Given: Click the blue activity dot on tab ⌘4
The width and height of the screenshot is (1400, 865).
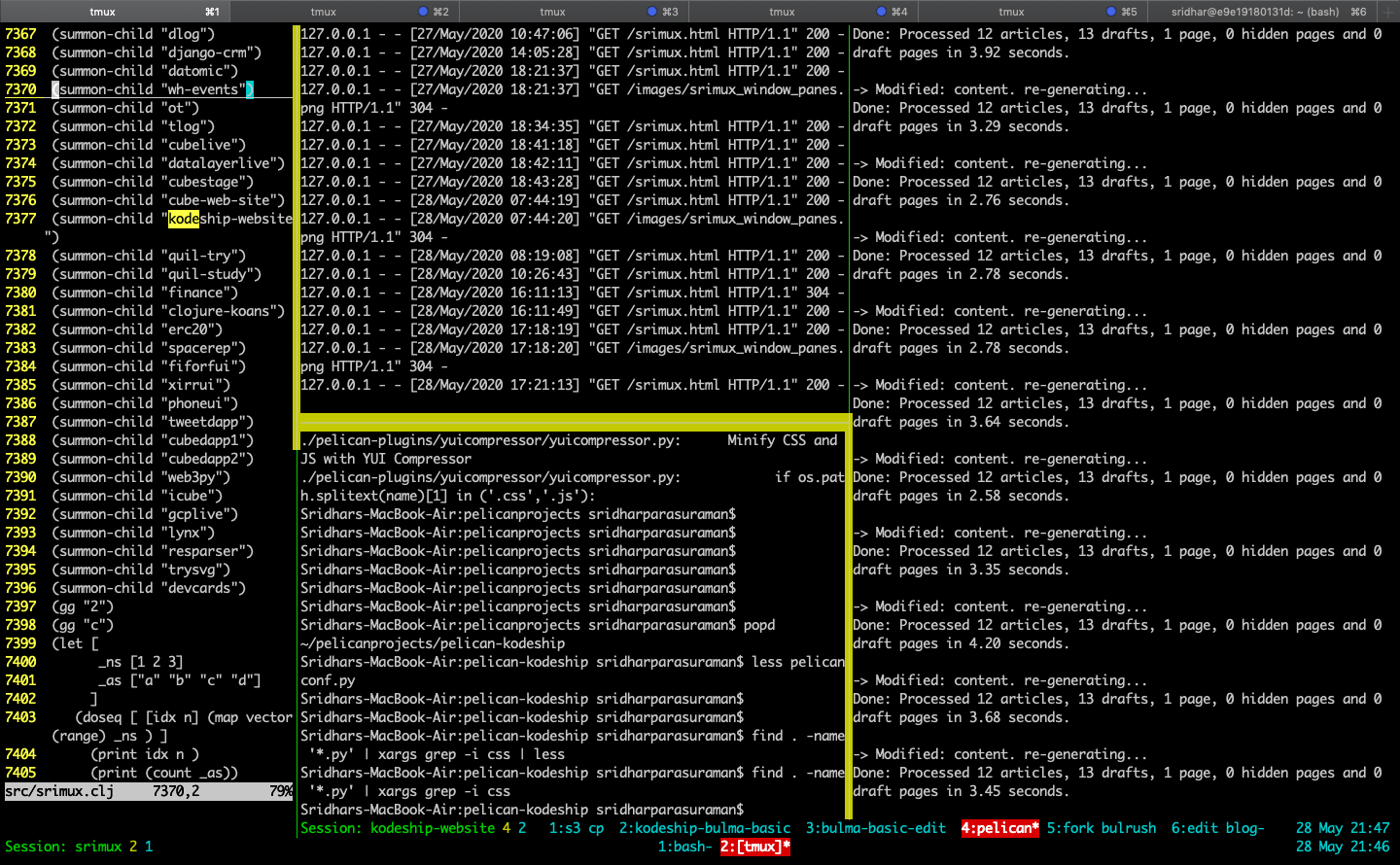Looking at the screenshot, I should [882, 12].
